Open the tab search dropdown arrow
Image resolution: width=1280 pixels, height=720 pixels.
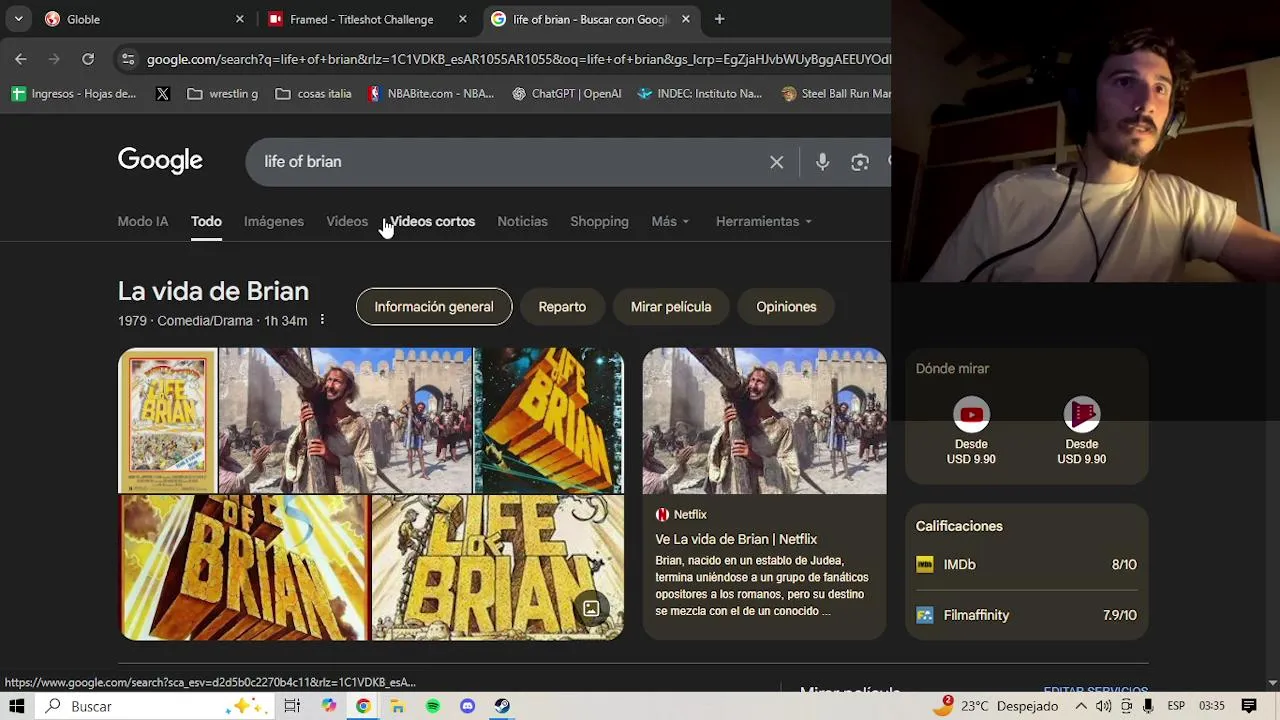[18, 19]
